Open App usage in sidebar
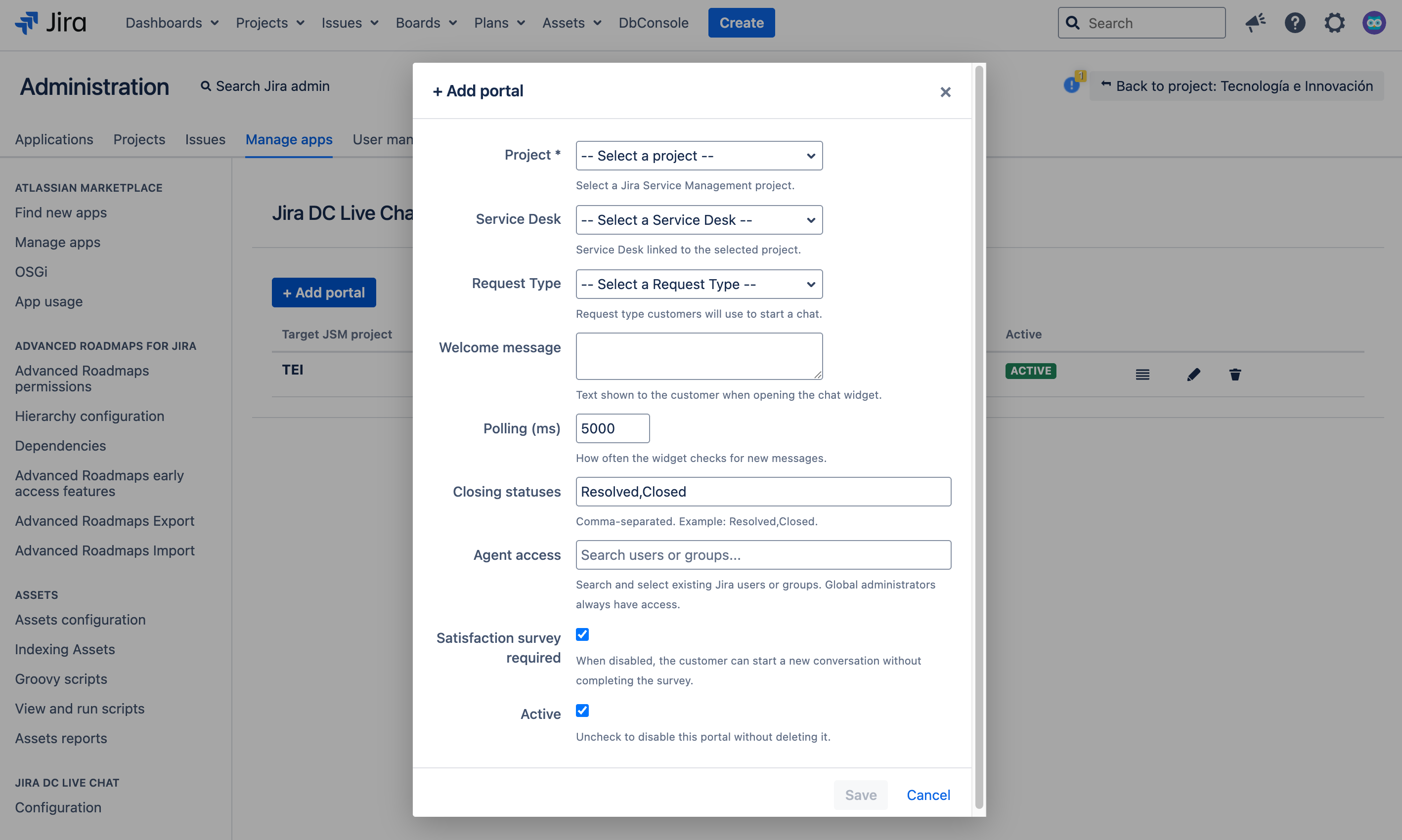The width and height of the screenshot is (1402, 840). point(49,302)
